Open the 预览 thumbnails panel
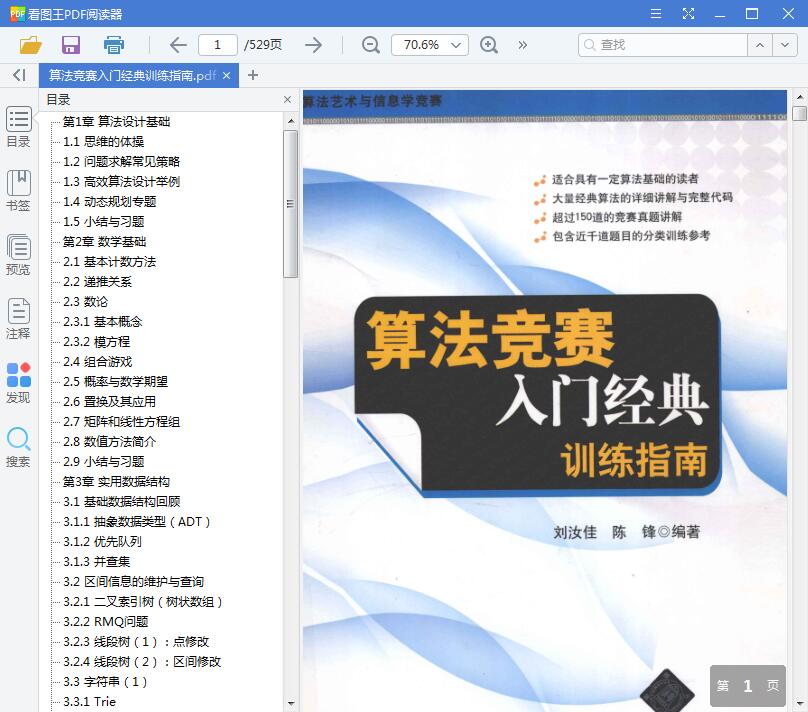This screenshot has width=808, height=712. (19, 255)
